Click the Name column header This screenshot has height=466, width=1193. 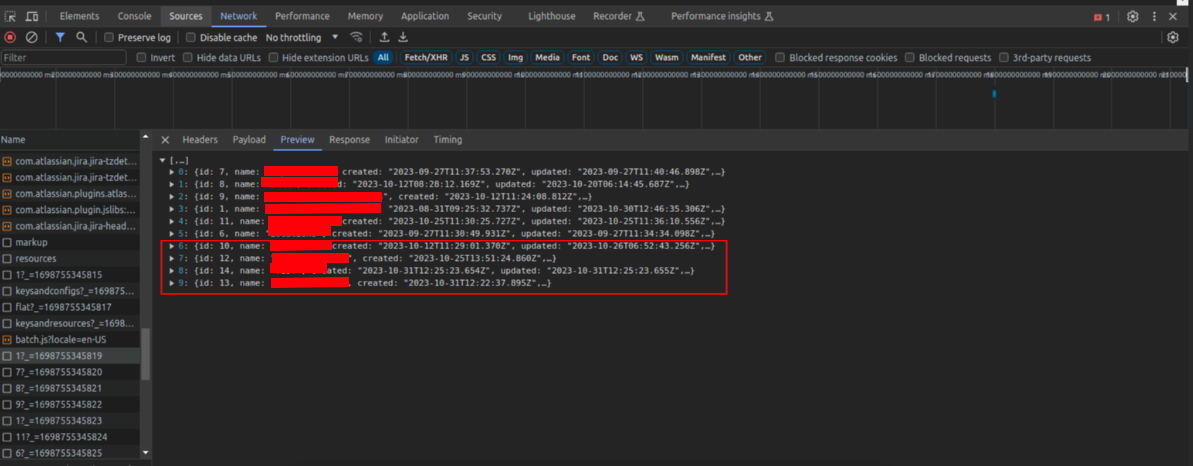pos(70,140)
